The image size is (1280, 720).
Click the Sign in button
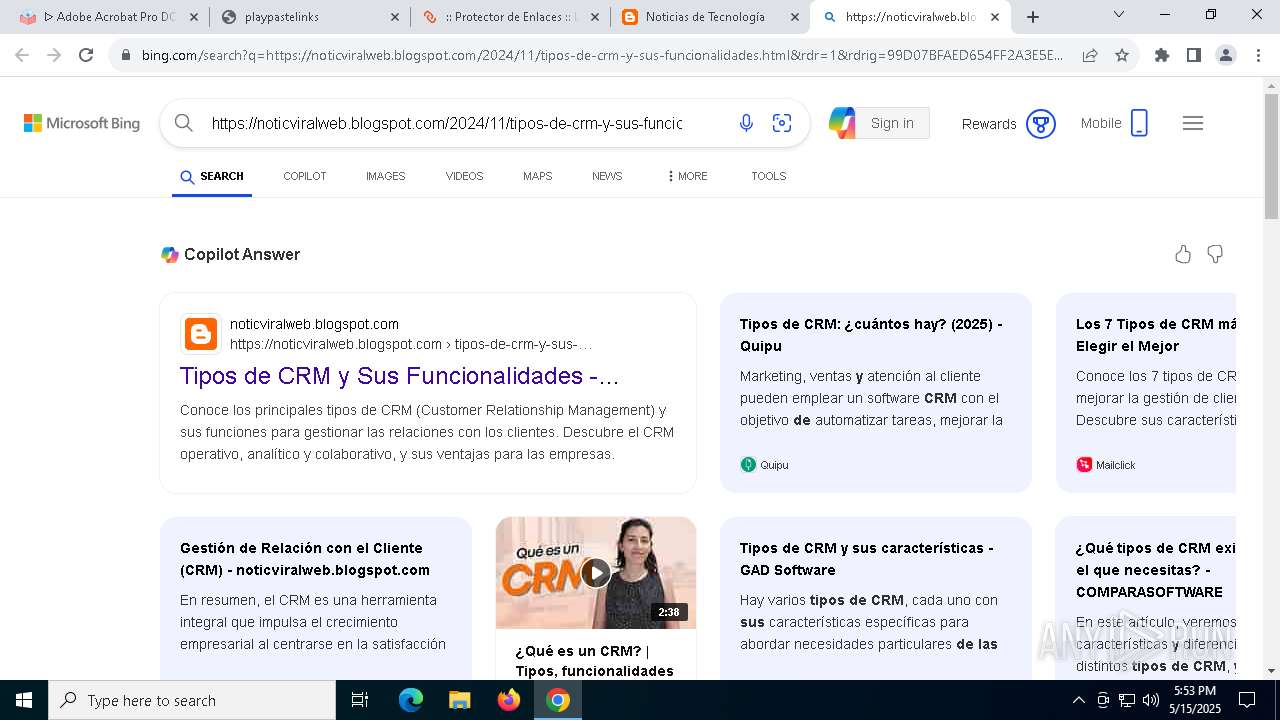tap(892, 123)
